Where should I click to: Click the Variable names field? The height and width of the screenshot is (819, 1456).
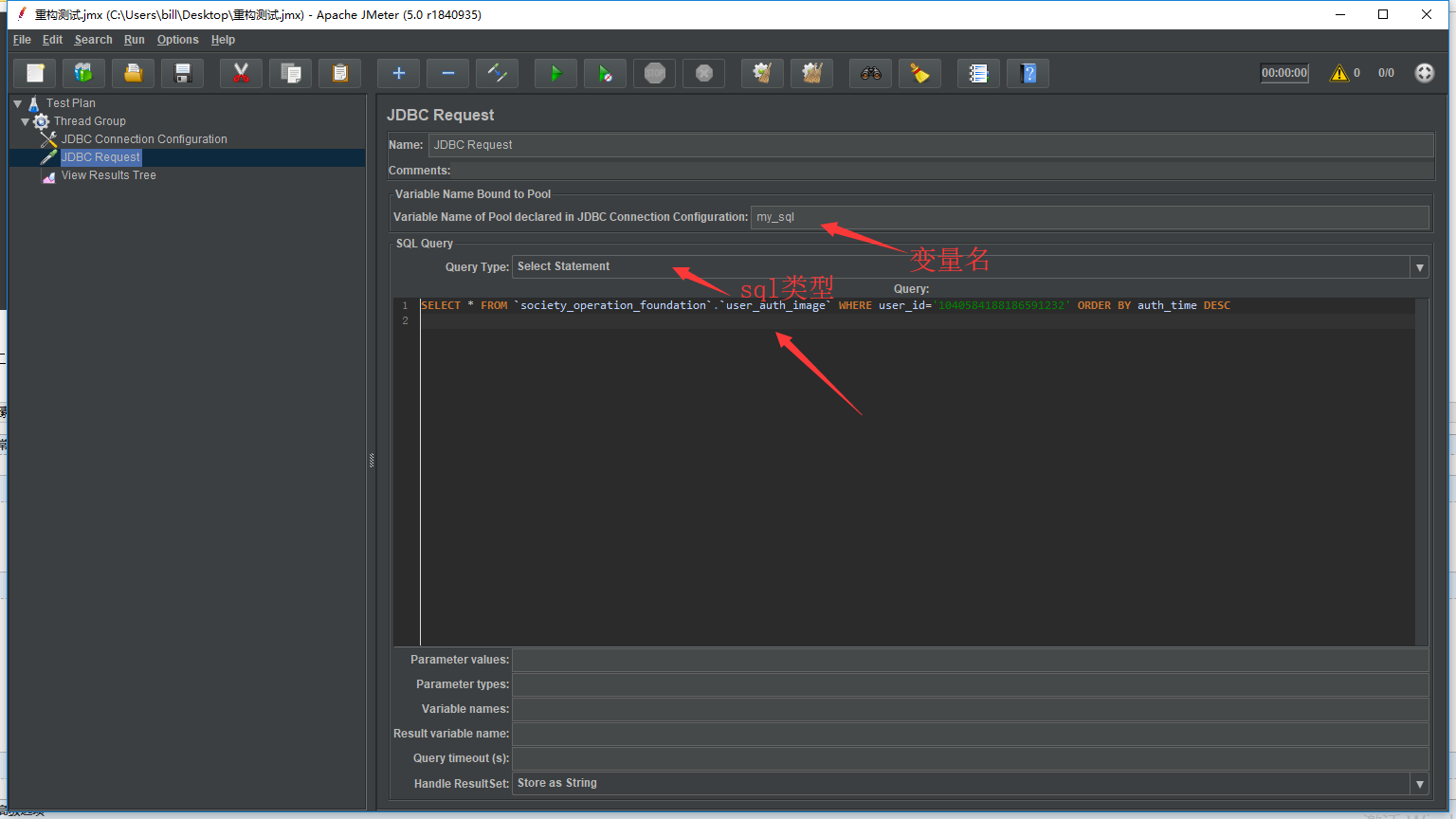click(970, 709)
